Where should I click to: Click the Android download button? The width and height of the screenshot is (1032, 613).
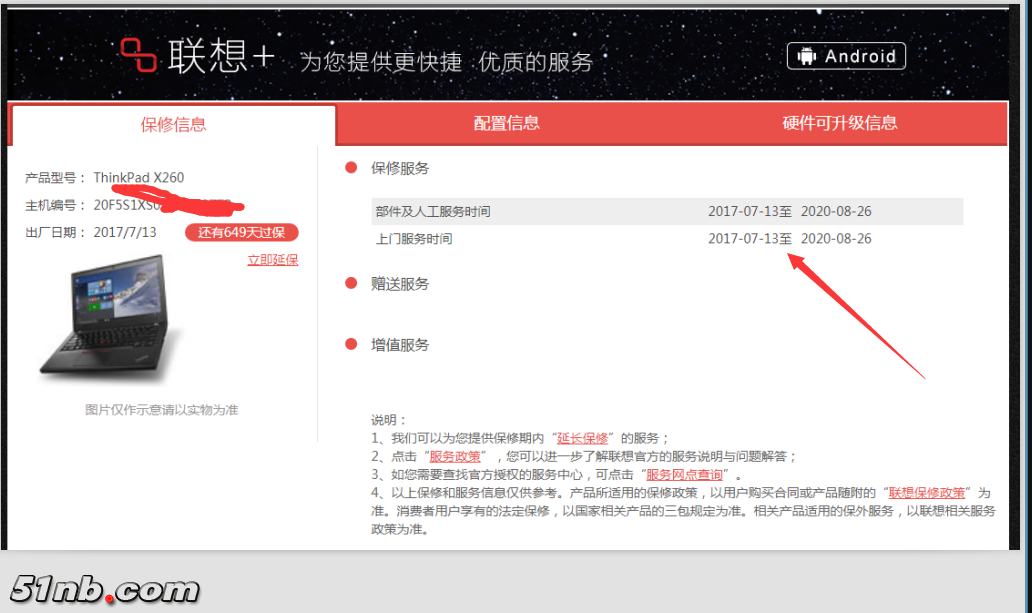(x=846, y=56)
